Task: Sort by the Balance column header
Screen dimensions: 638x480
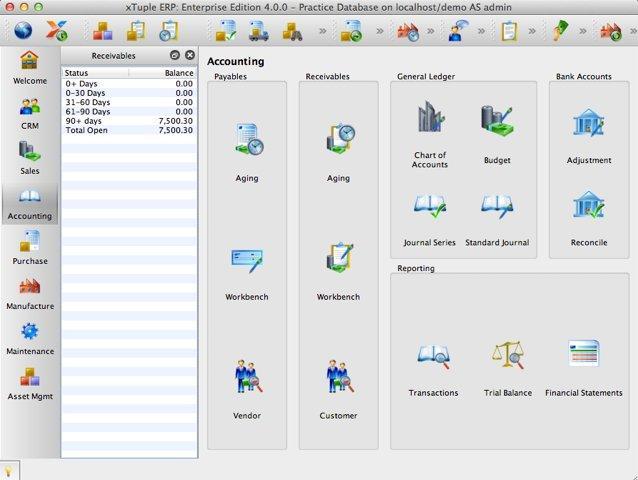Action: [x=163, y=73]
